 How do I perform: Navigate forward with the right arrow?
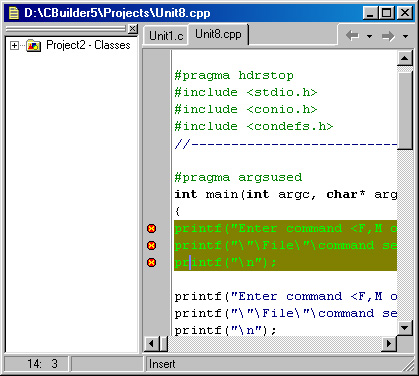point(388,36)
